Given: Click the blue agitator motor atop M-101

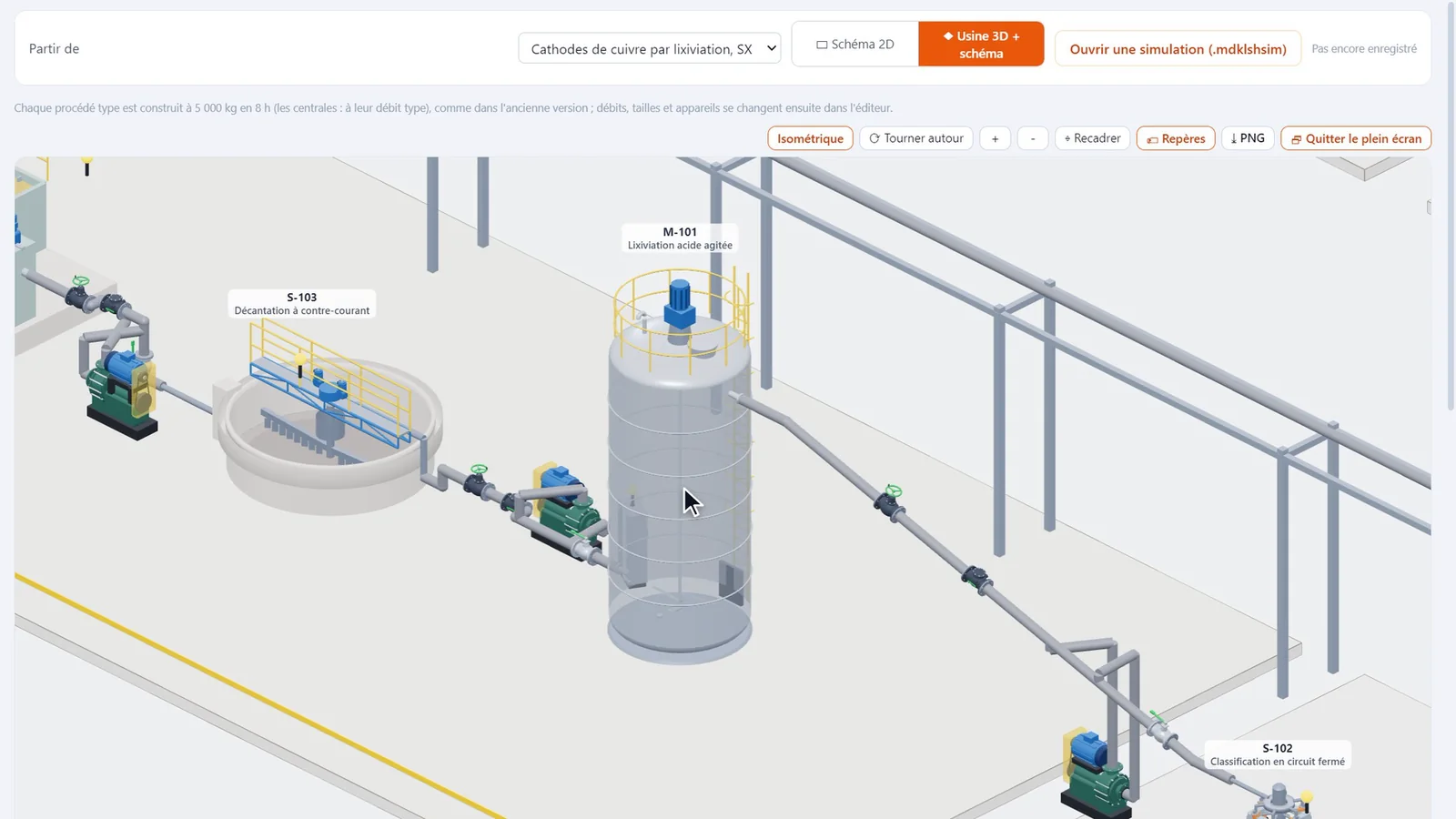Looking at the screenshot, I should [x=680, y=304].
